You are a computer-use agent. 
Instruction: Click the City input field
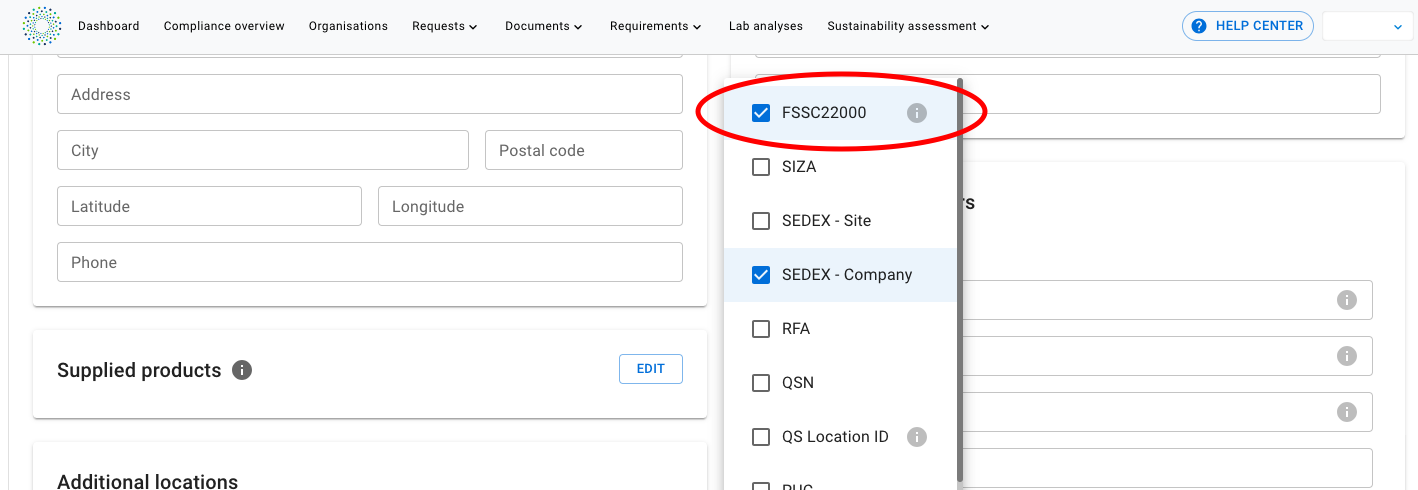coord(263,150)
